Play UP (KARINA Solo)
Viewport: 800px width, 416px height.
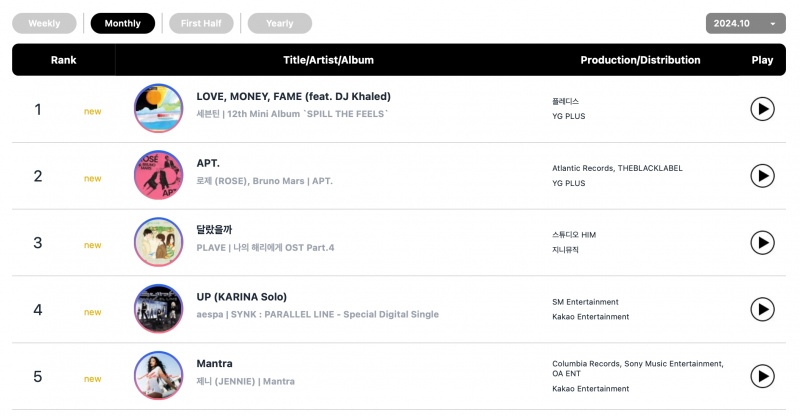[762, 309]
